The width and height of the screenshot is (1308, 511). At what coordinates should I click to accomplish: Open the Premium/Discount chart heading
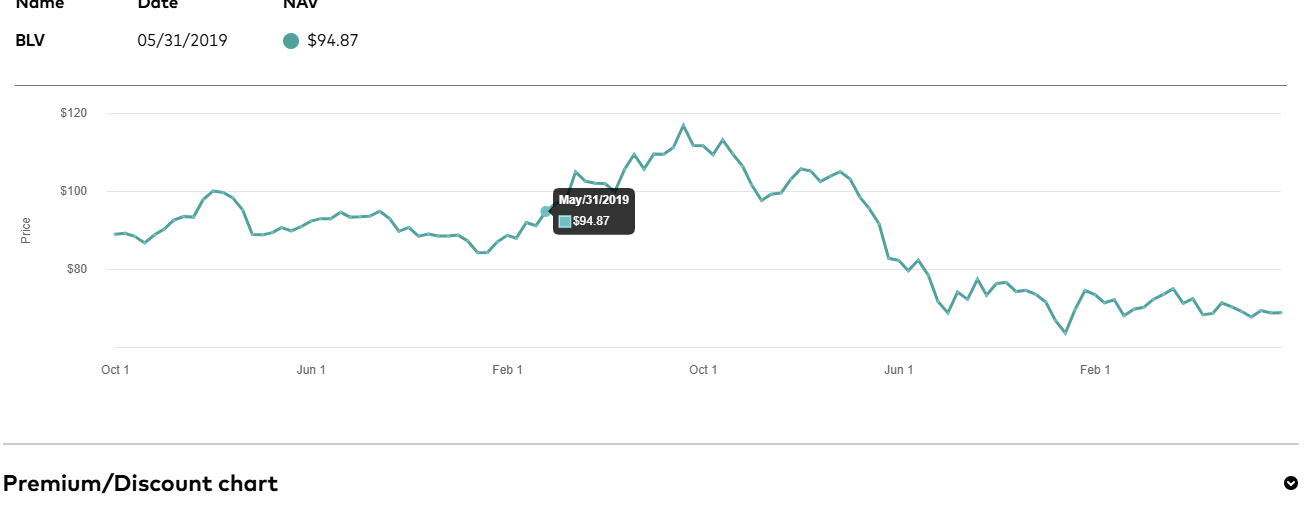(x=140, y=484)
